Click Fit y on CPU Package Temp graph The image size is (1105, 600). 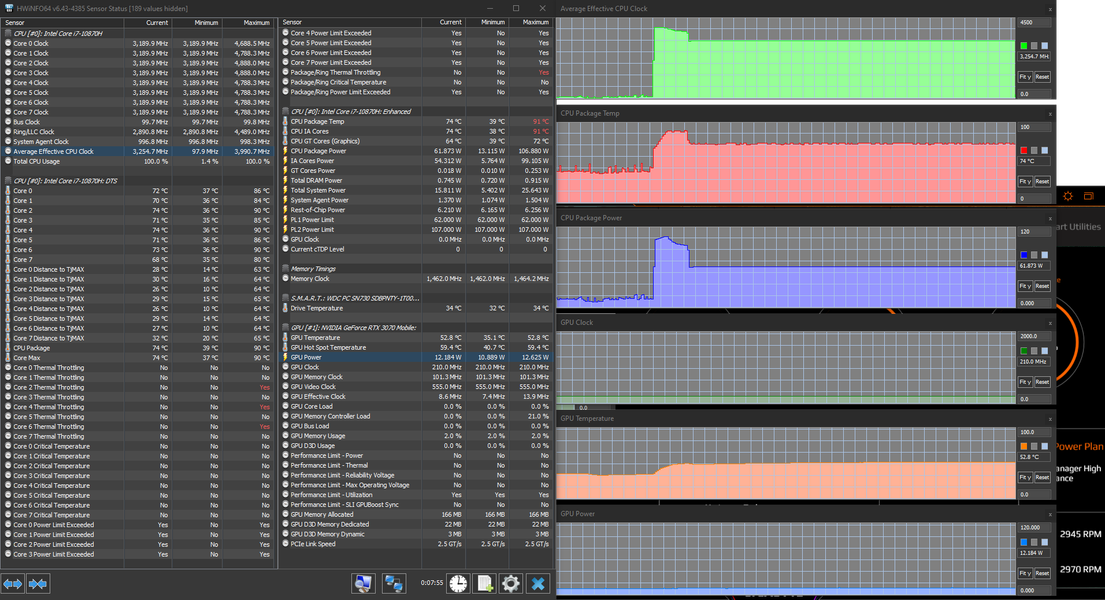pos(1025,182)
